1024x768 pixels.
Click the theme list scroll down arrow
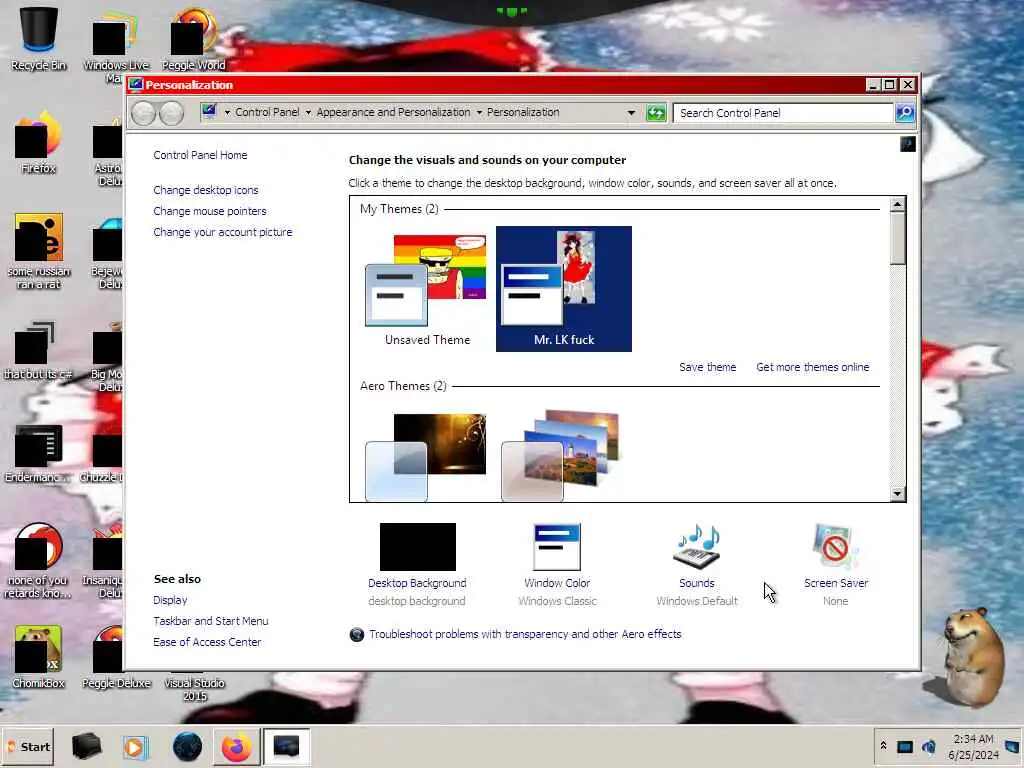(x=897, y=494)
